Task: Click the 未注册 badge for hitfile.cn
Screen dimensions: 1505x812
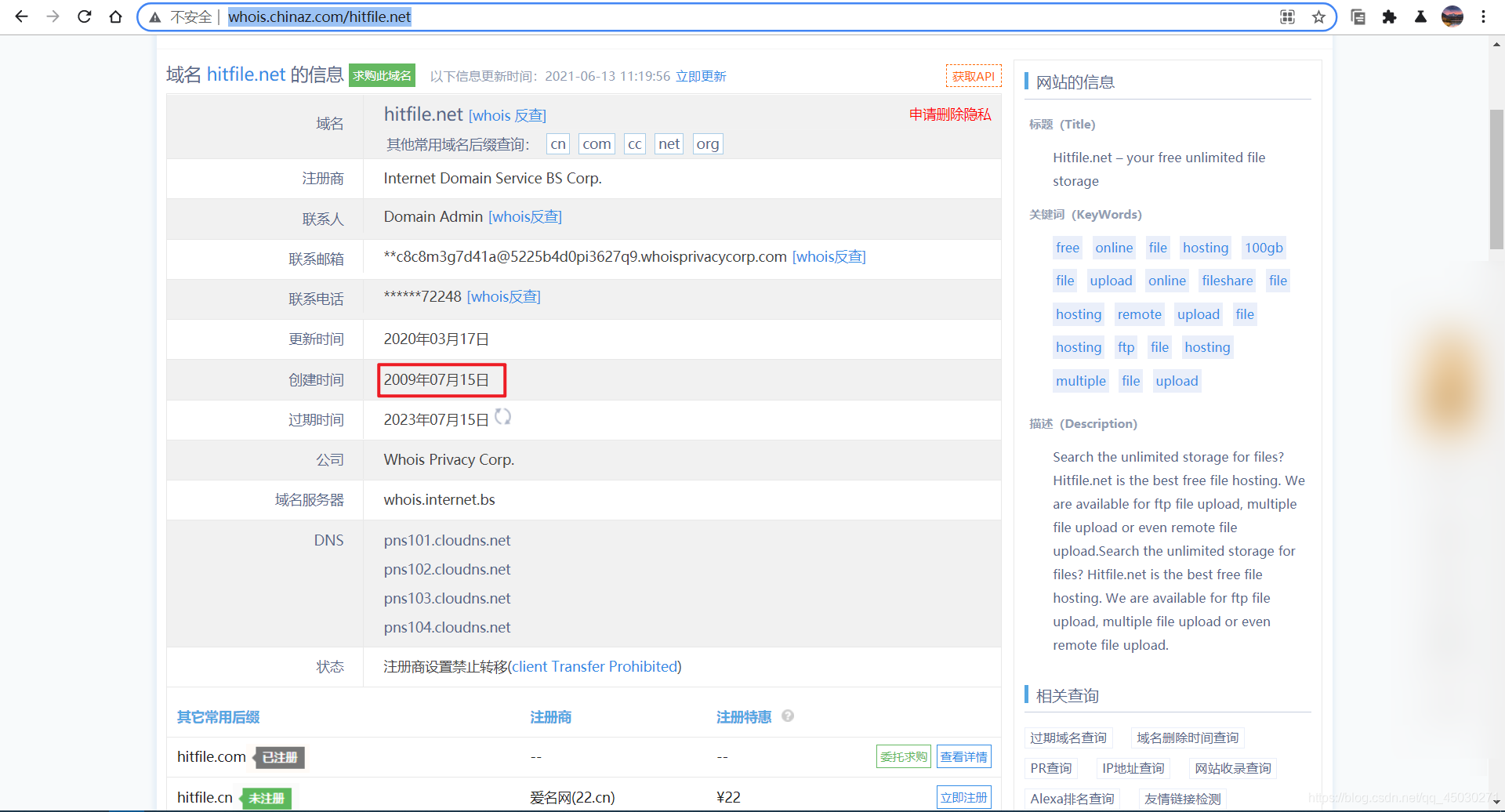Action: (267, 798)
